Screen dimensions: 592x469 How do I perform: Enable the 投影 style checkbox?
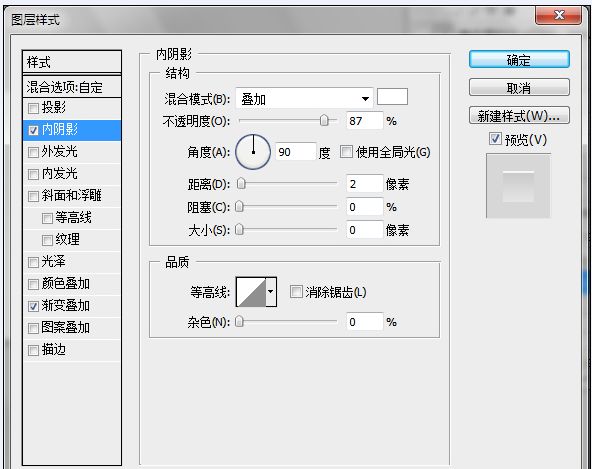coord(33,108)
